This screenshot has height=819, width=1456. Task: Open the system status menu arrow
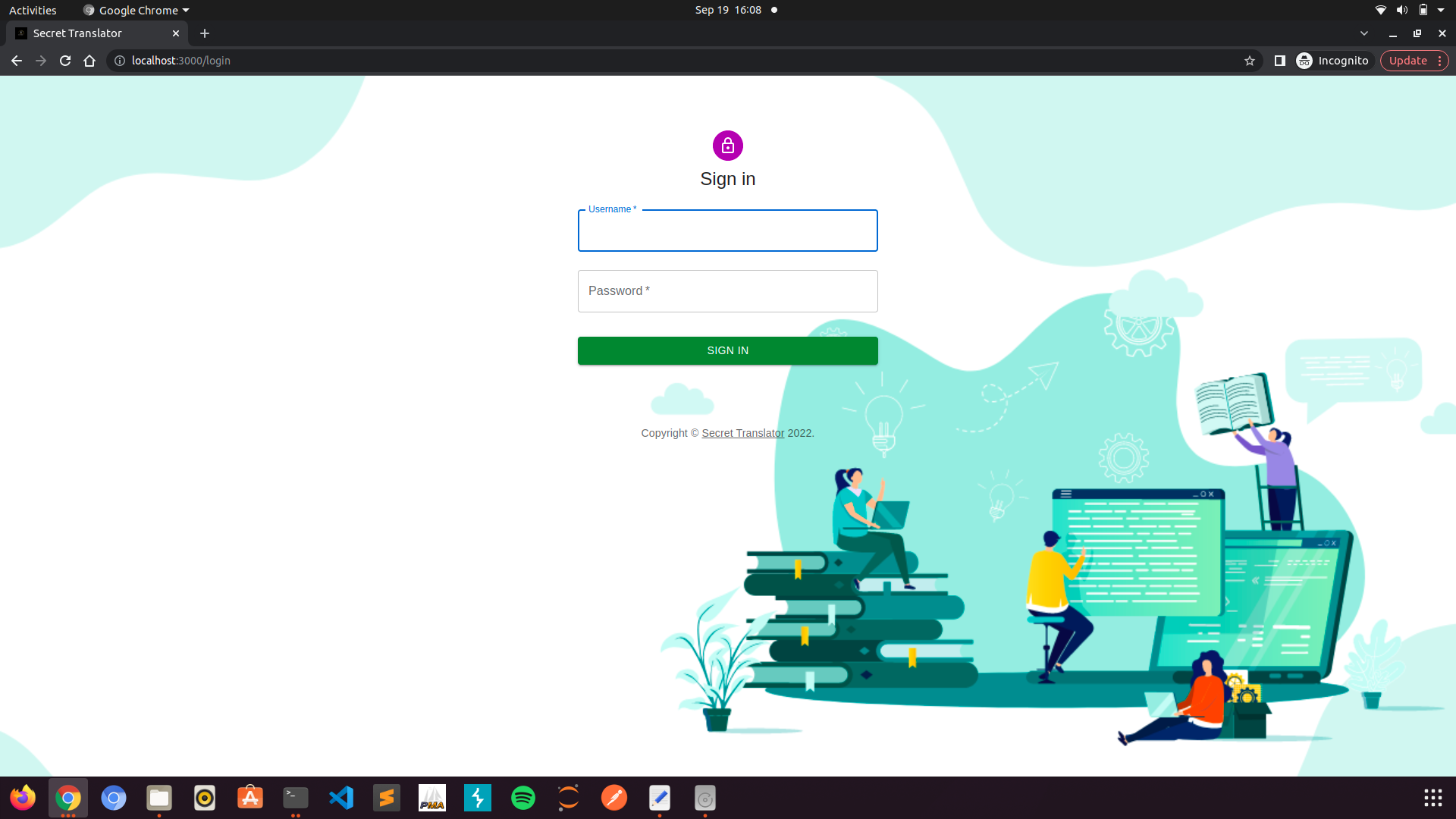tap(1441, 10)
